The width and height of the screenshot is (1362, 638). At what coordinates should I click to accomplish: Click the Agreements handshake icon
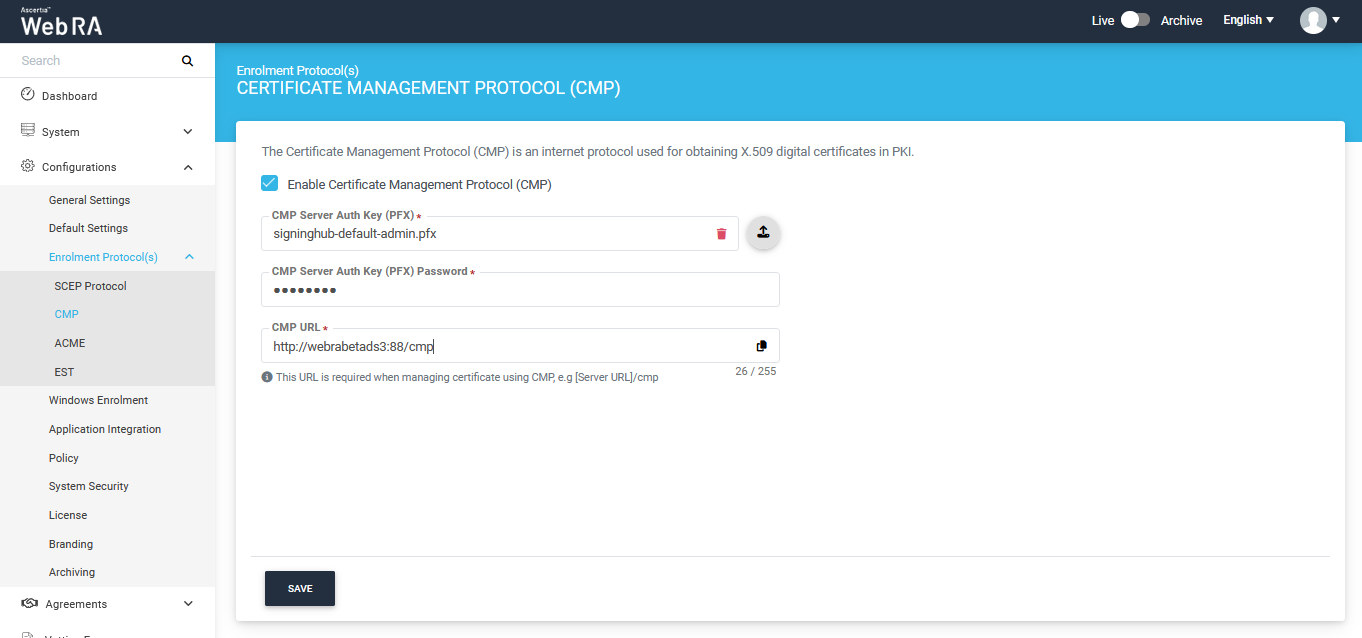point(29,604)
